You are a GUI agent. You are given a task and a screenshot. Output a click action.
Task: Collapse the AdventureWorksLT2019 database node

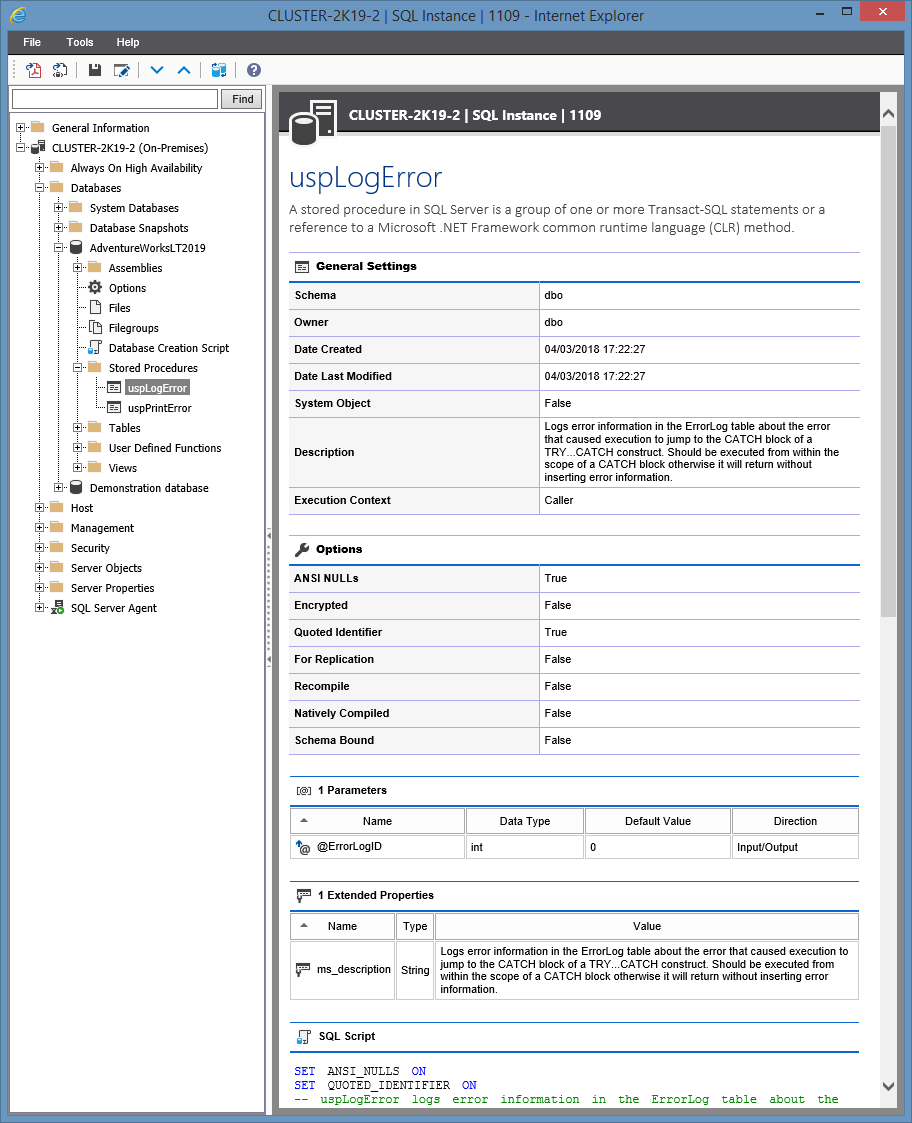tap(59, 248)
